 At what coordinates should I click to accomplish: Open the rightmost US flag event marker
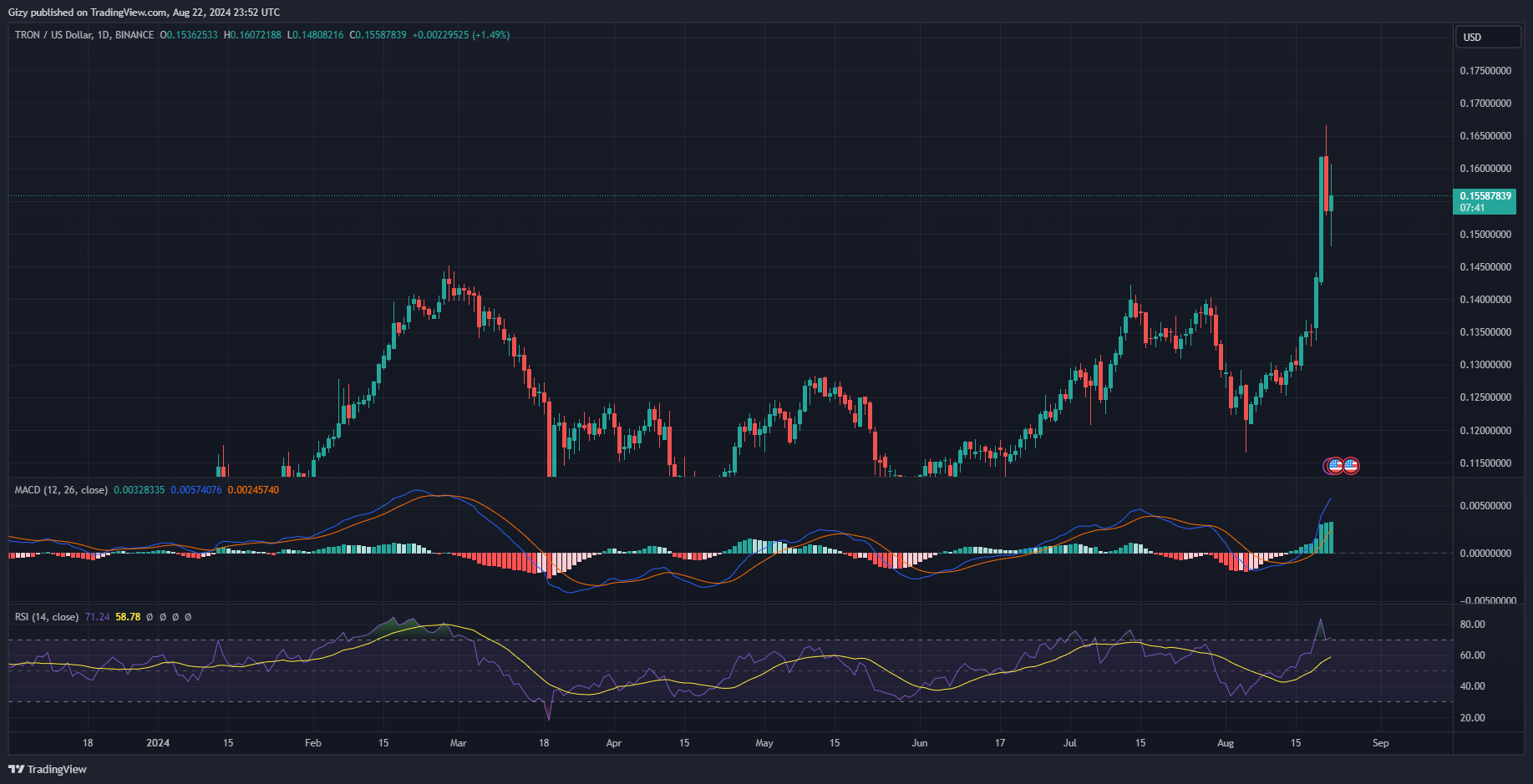1351,466
